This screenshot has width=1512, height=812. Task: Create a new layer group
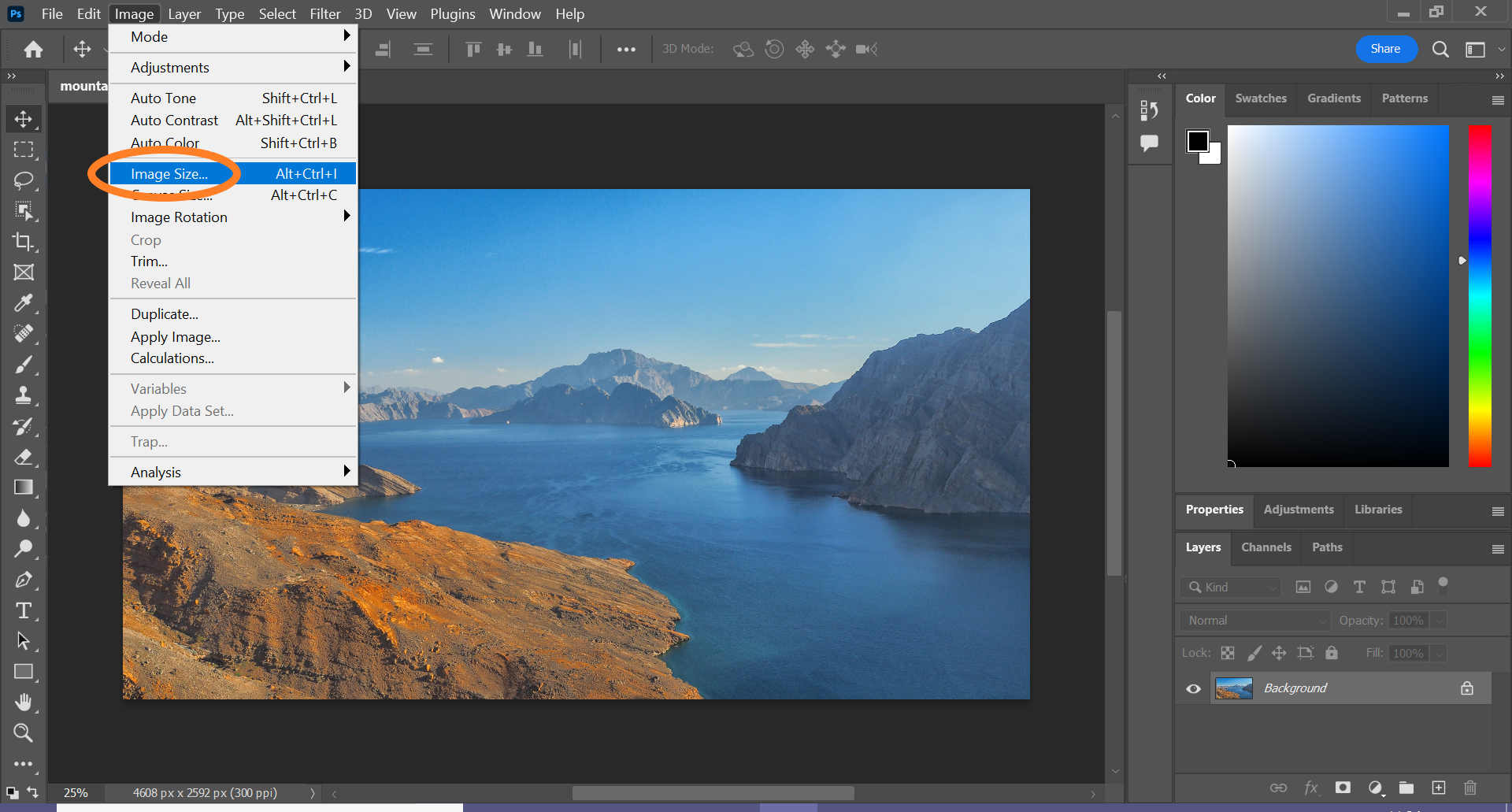coord(1406,788)
